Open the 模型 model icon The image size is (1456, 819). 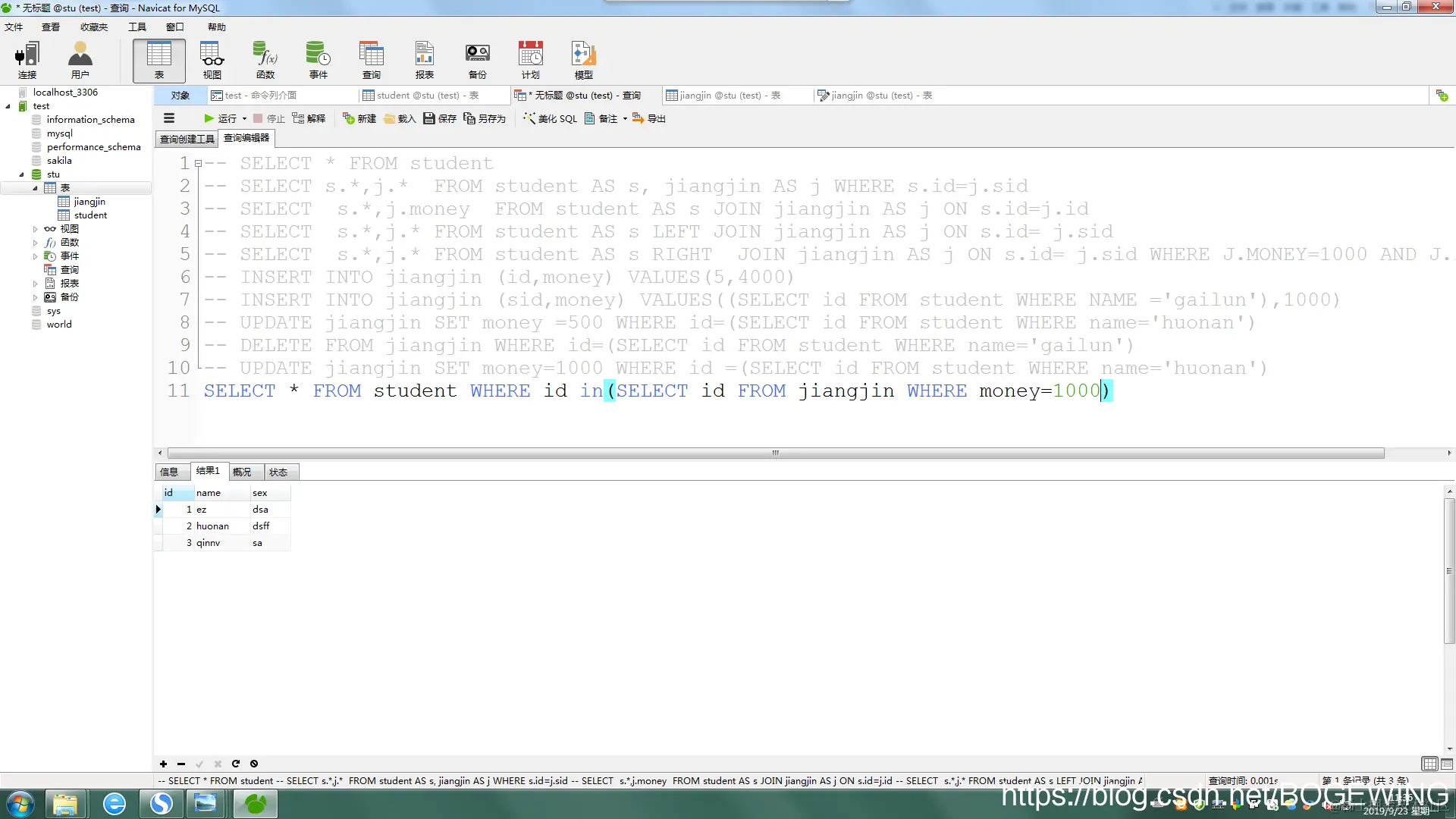[x=583, y=60]
